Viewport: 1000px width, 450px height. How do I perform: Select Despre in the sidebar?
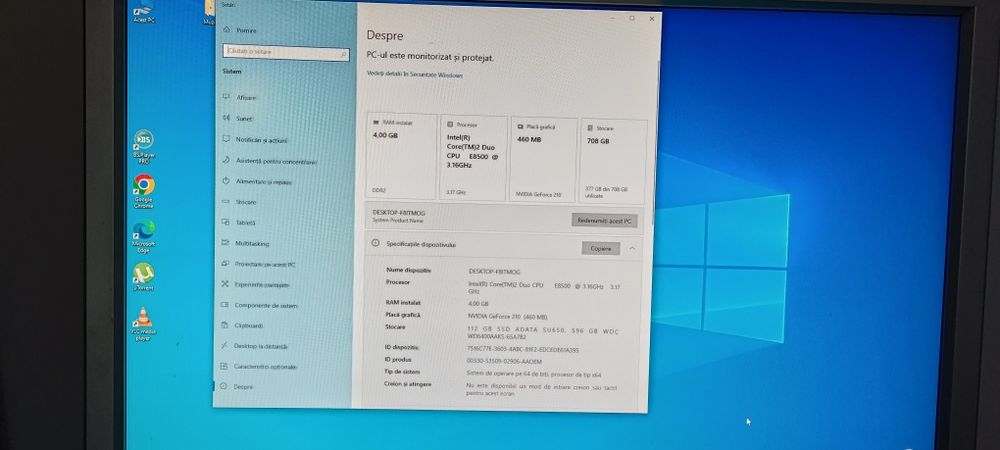coord(243,387)
